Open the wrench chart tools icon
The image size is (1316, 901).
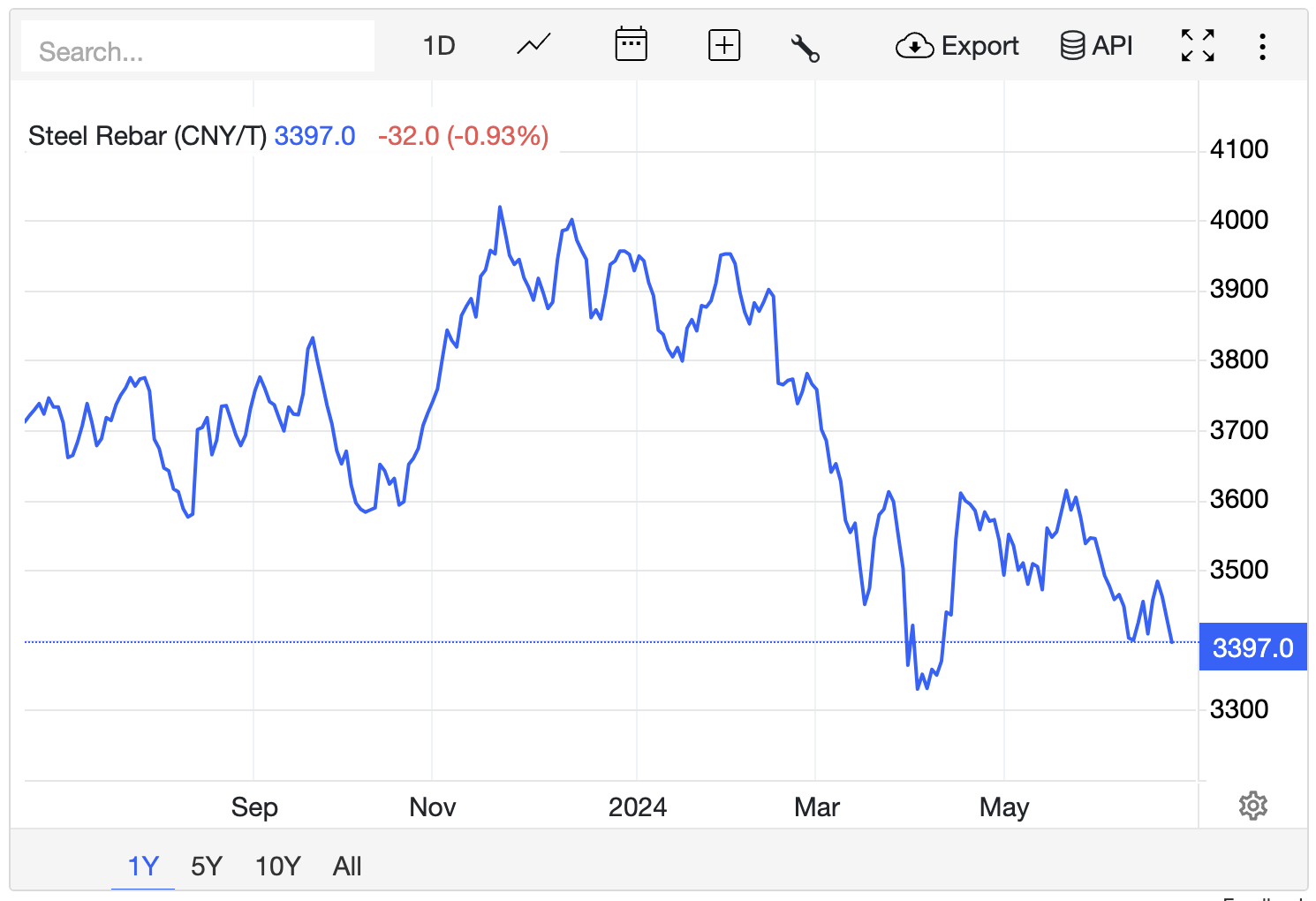point(805,47)
